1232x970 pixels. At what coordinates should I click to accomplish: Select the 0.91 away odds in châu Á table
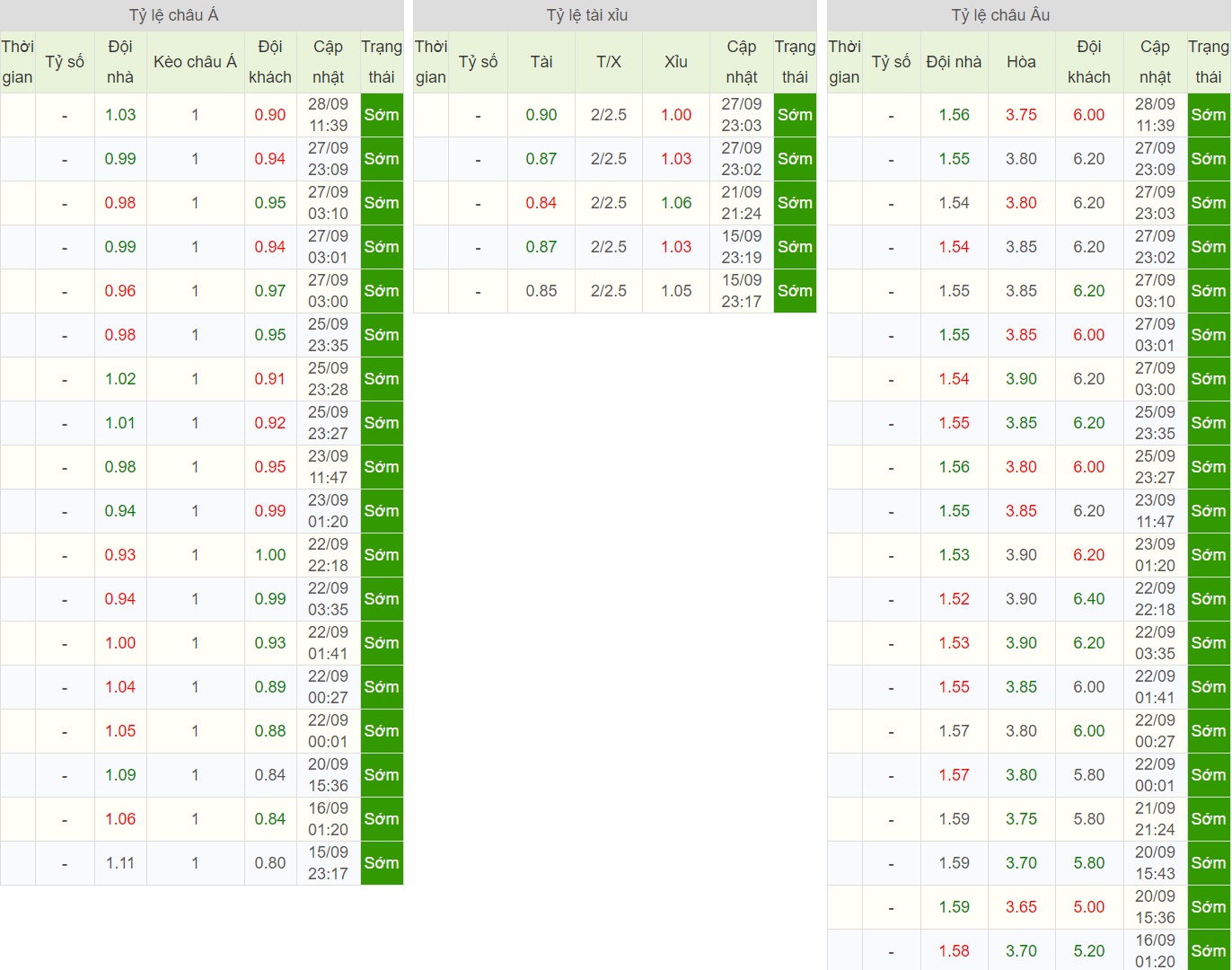pos(270,379)
